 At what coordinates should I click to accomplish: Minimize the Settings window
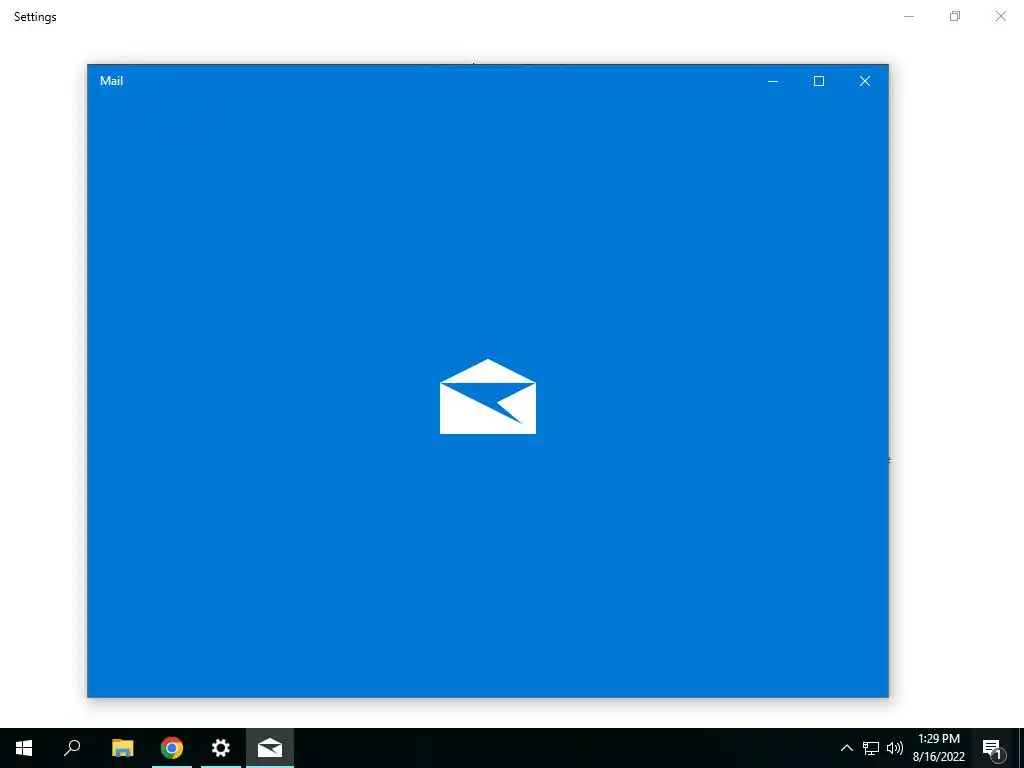point(909,16)
